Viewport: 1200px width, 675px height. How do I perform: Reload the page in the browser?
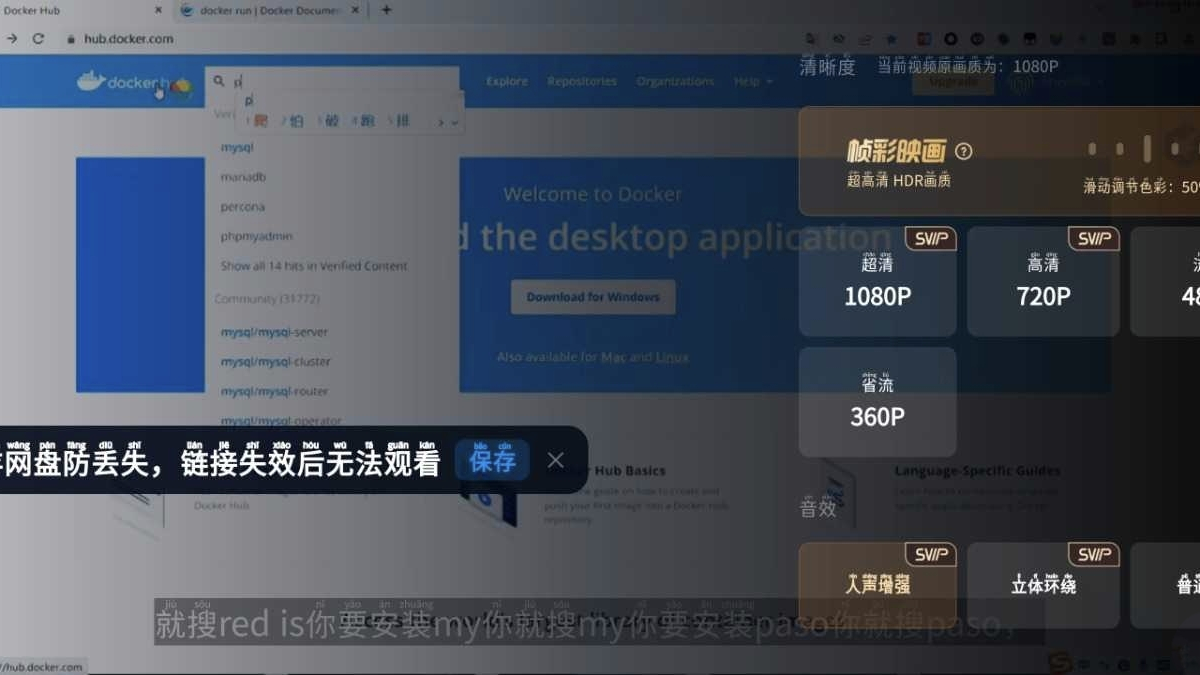pos(38,39)
